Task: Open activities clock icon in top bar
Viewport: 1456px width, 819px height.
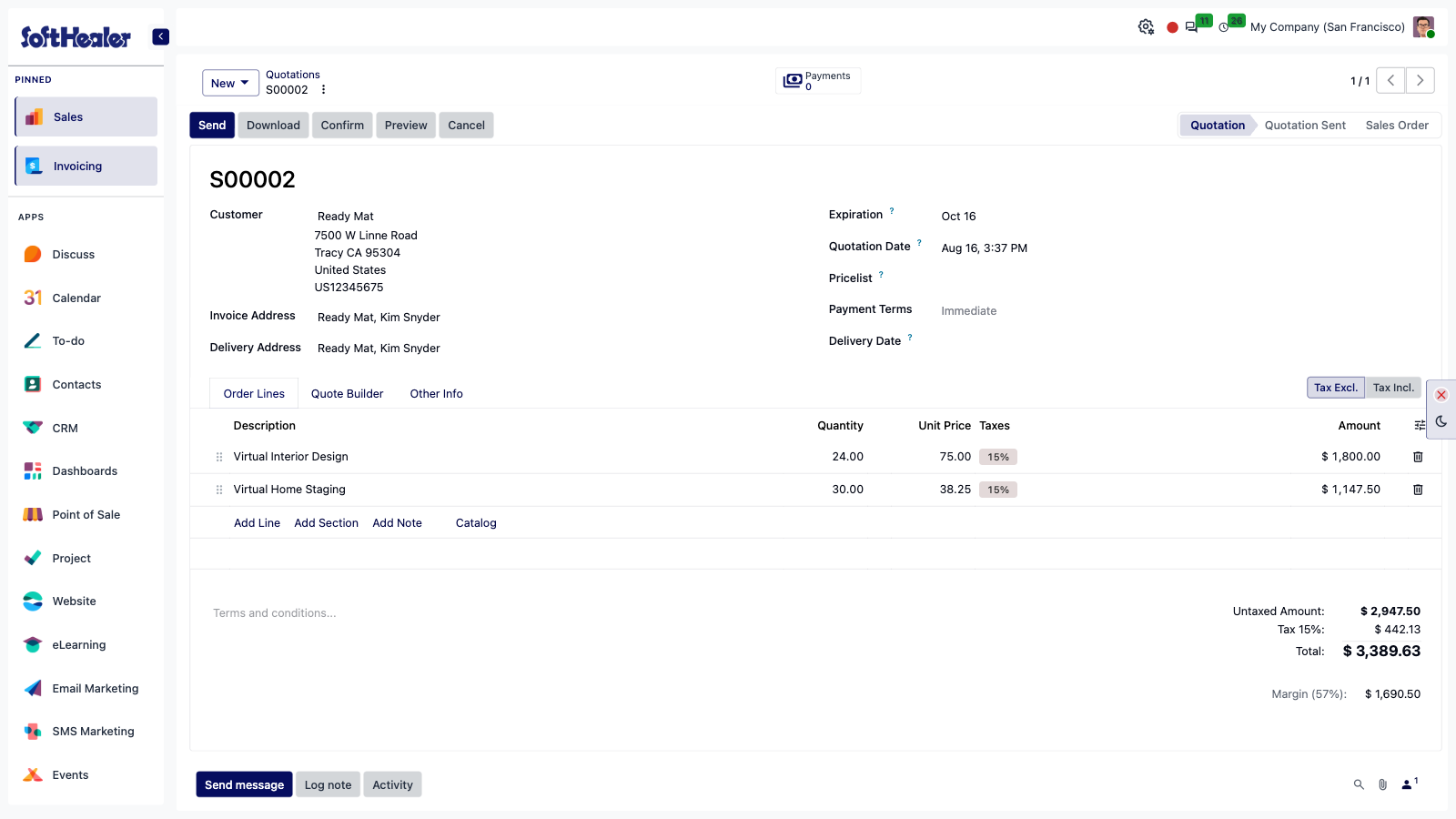Action: pyautogui.click(x=1224, y=27)
